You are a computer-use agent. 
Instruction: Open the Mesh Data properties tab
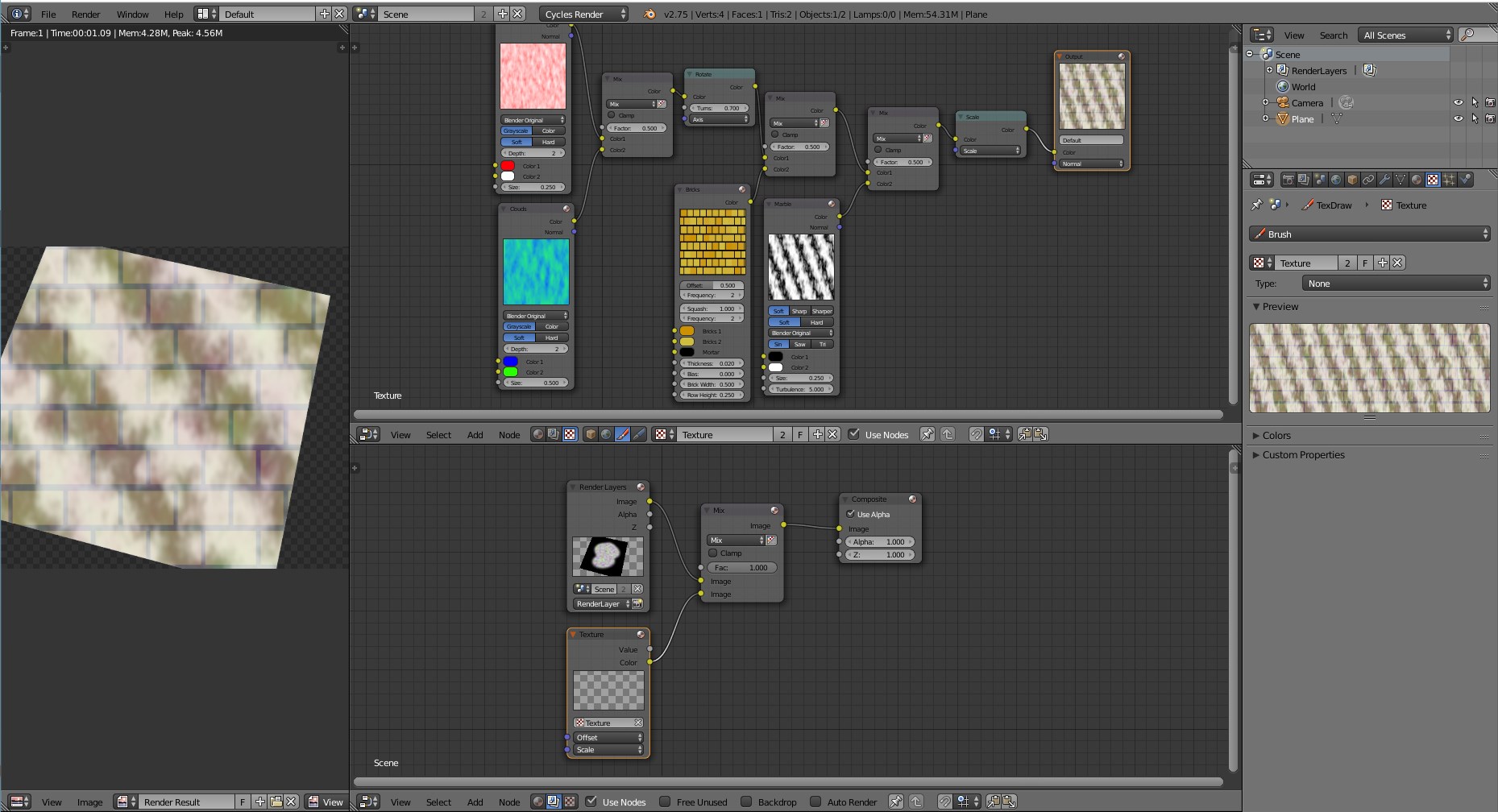coord(1400,180)
